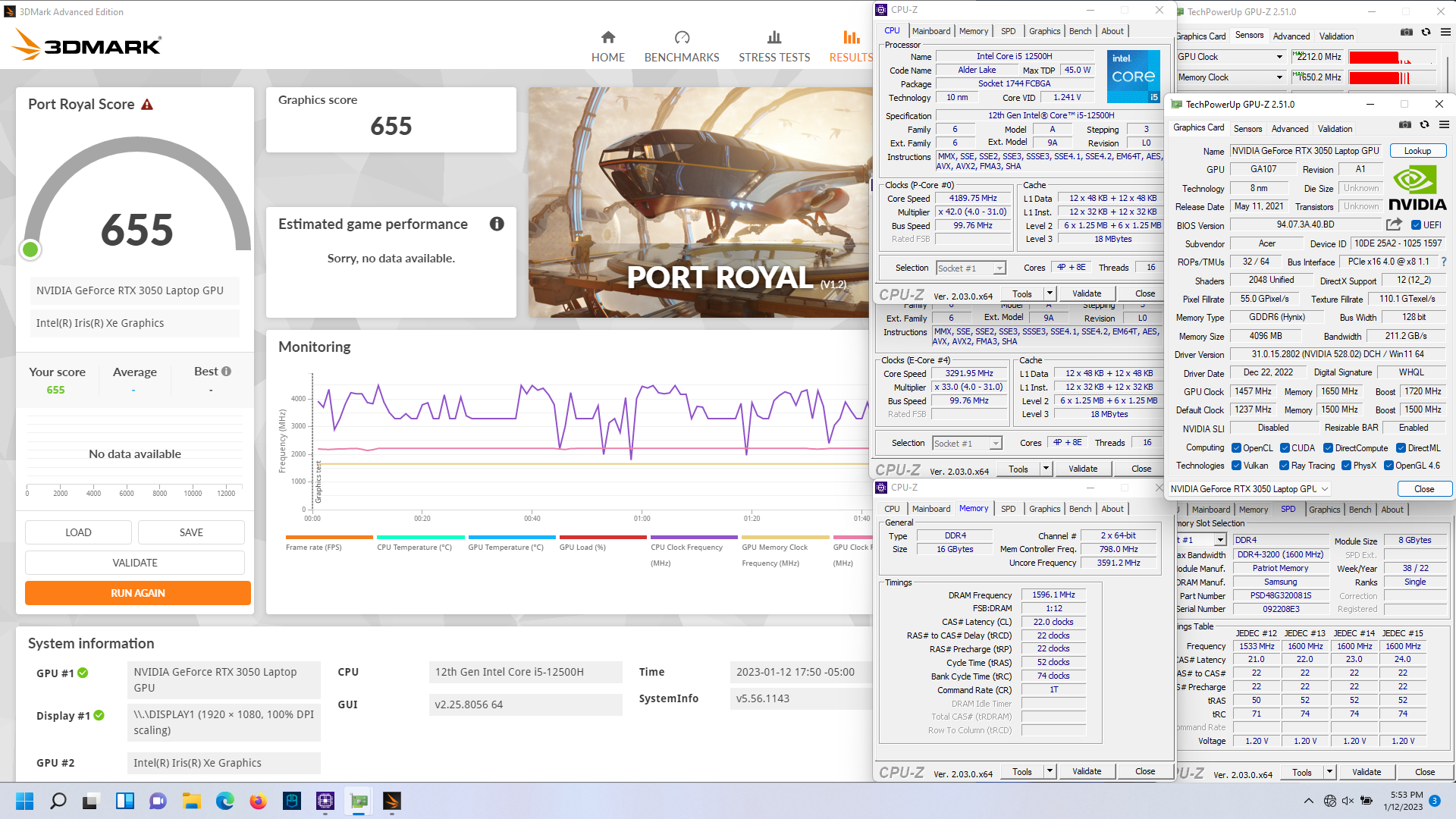Screen dimensions: 1456x819
Task: Open the Tools dropdown arrow in the E-Core CPU-Z window
Action: (1046, 469)
